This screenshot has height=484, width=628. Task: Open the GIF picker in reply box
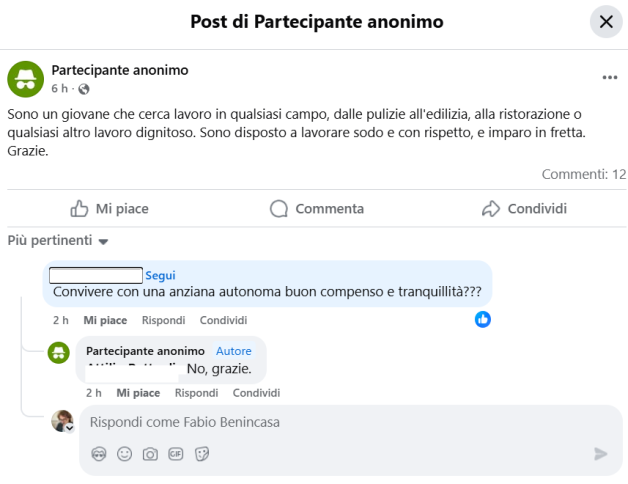click(x=176, y=454)
